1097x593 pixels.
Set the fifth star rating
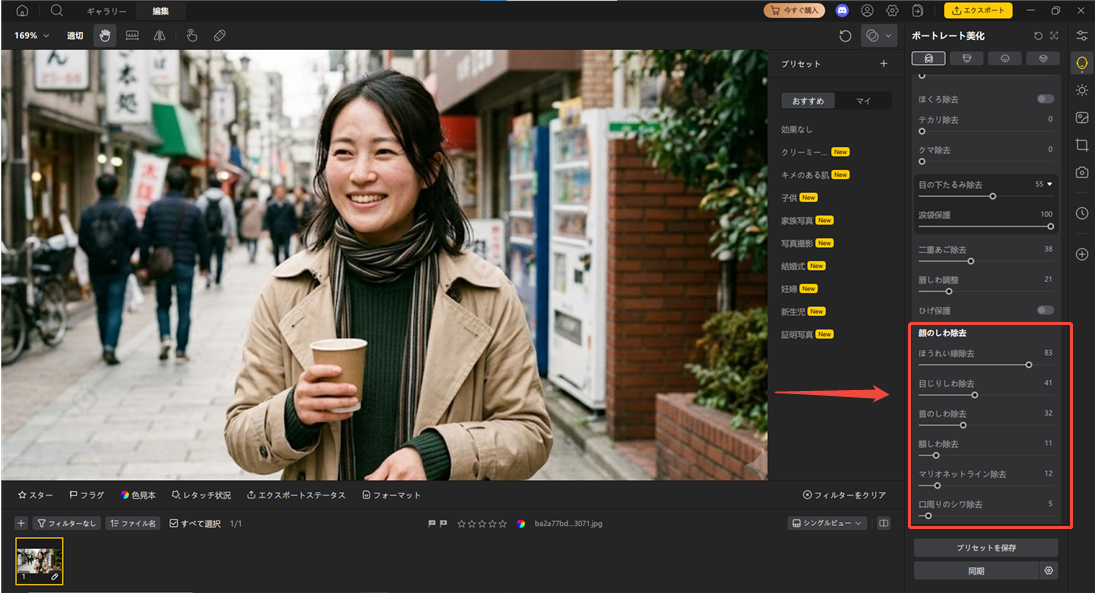(502, 523)
